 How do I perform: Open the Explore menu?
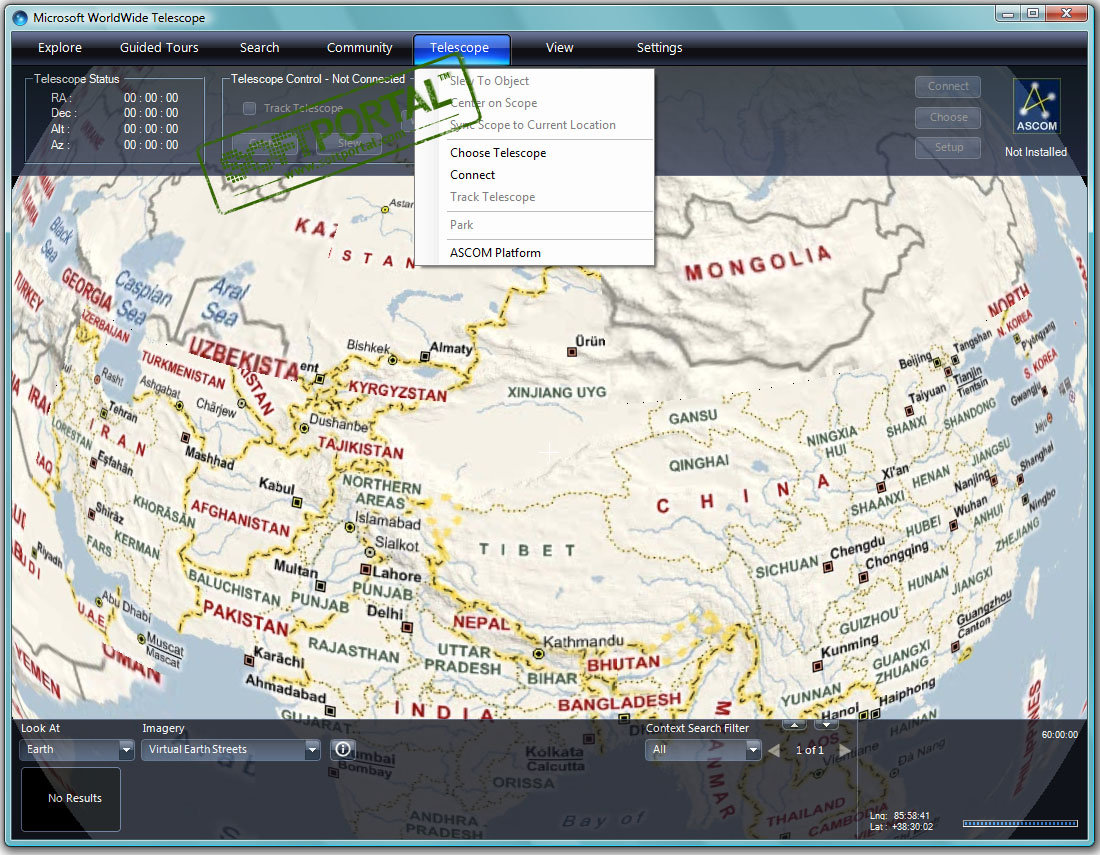(60, 48)
